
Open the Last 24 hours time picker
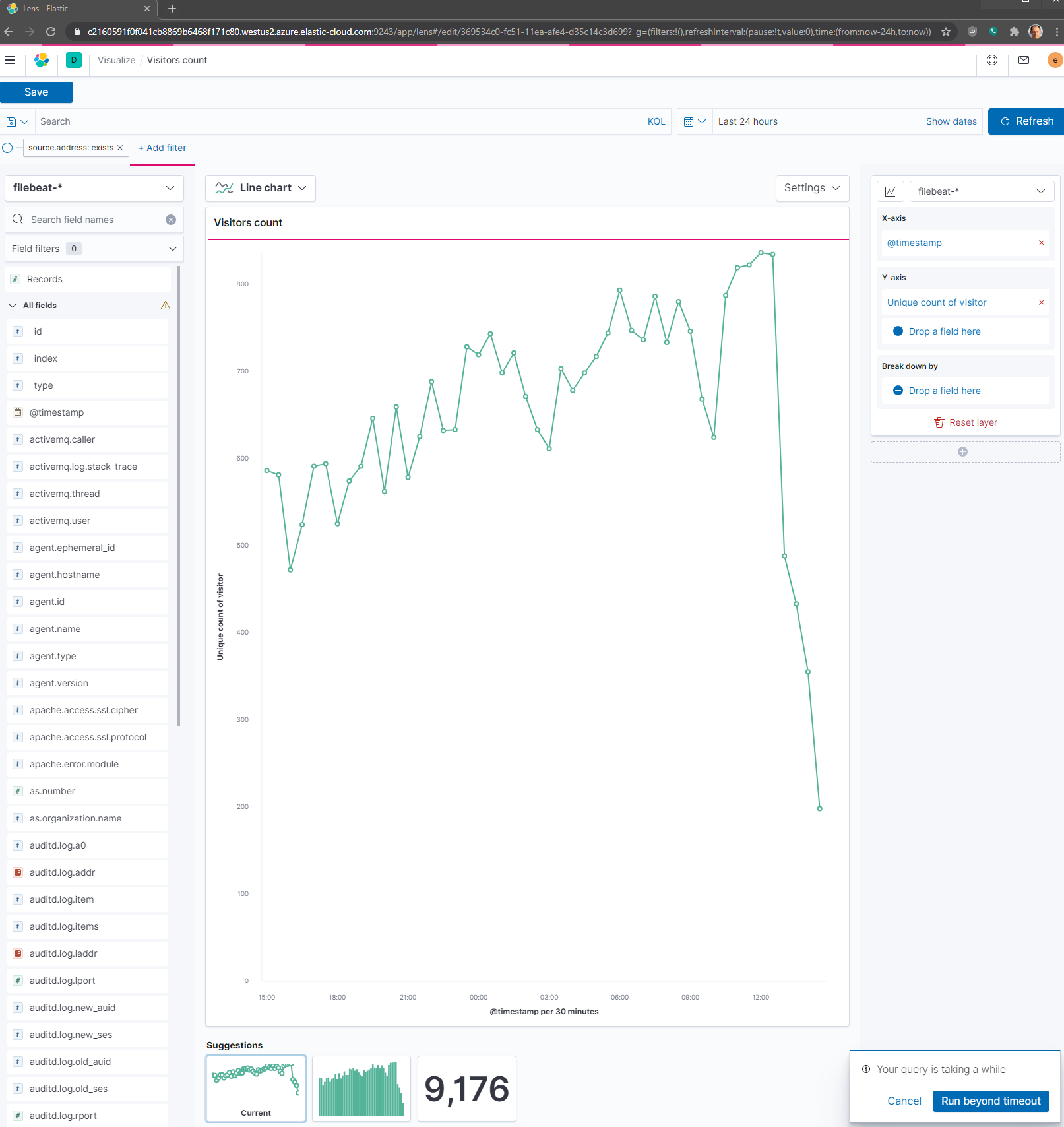[748, 121]
